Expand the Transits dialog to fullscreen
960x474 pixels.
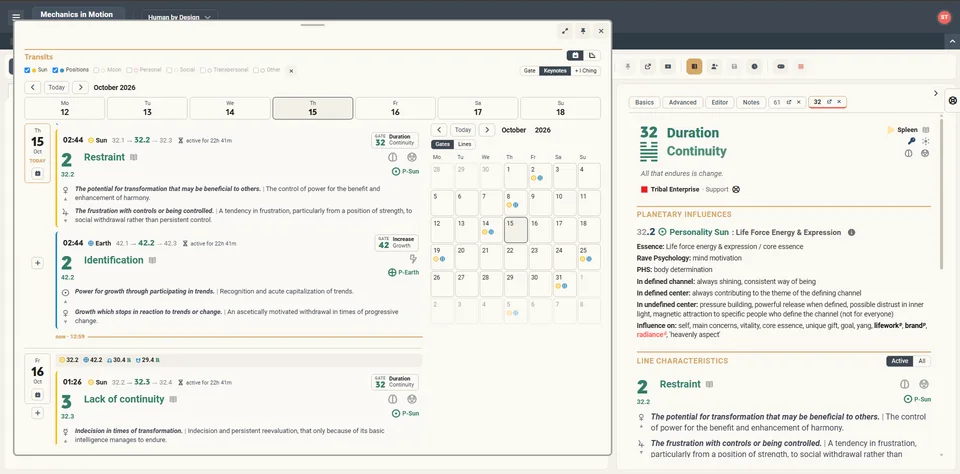(x=564, y=31)
